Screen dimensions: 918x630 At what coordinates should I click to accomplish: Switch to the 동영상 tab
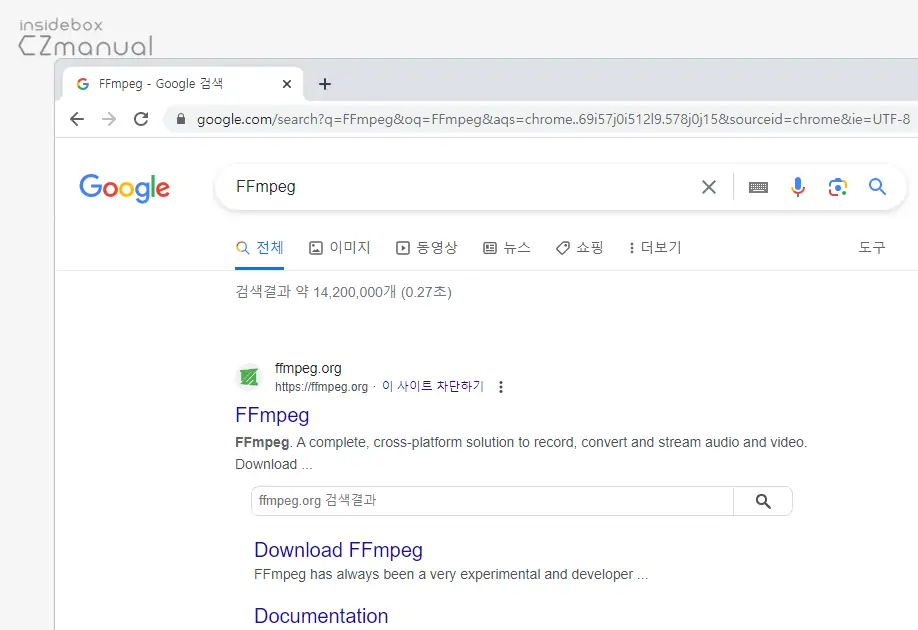pyautogui.click(x=426, y=248)
